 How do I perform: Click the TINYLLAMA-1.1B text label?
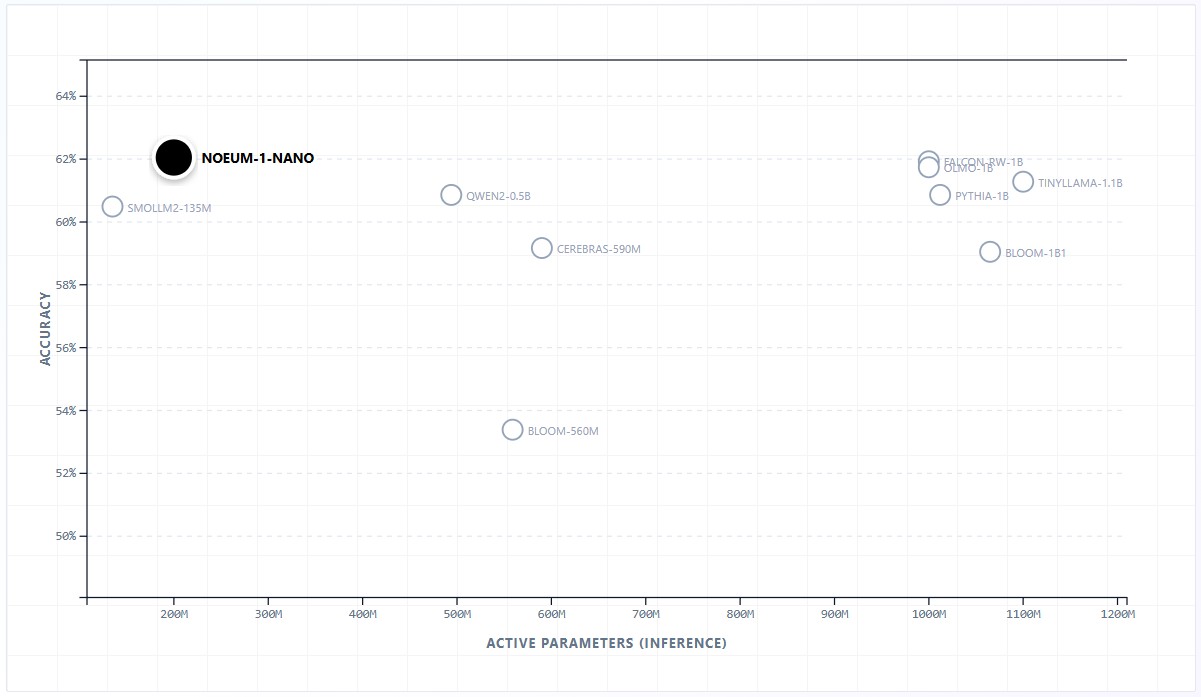(x=1080, y=183)
